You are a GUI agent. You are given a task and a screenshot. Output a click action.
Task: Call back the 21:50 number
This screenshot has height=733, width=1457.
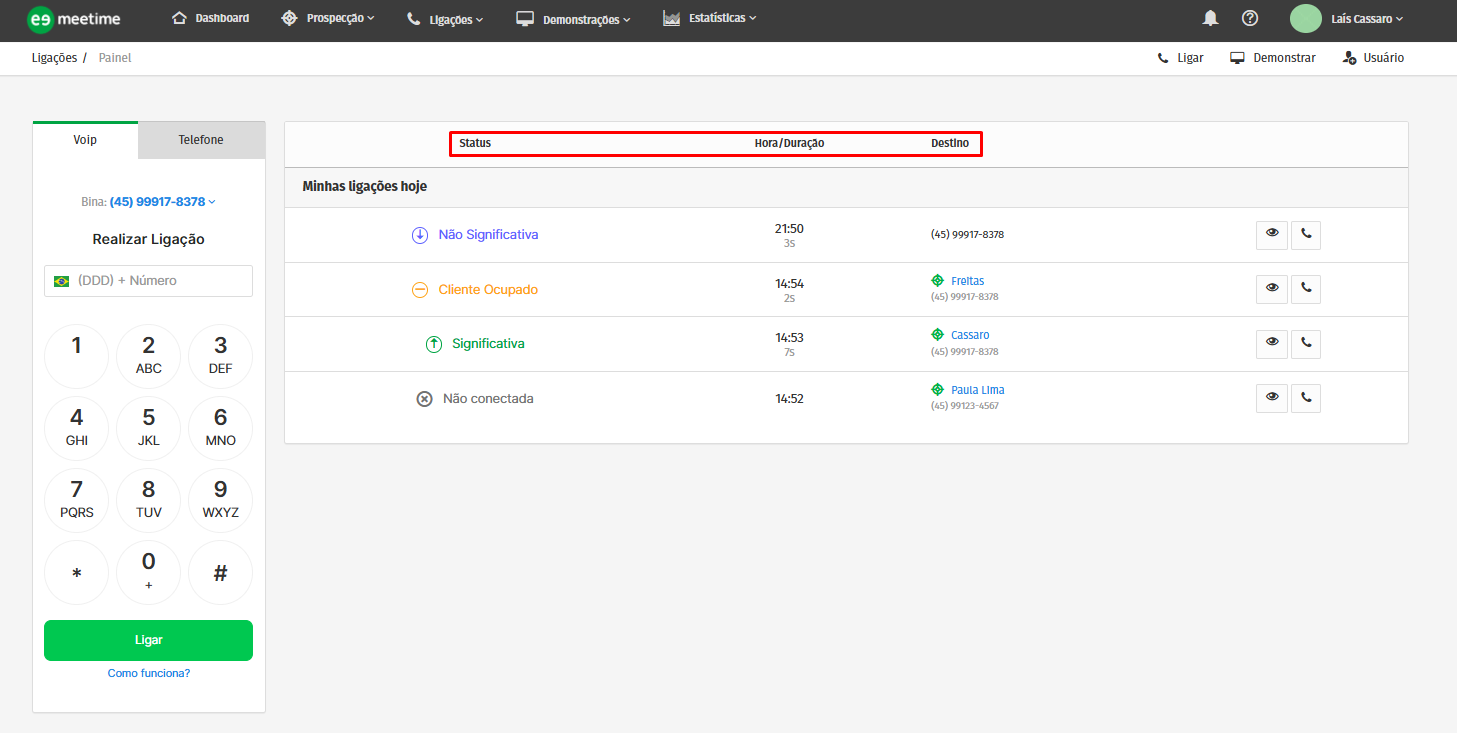pos(1306,235)
